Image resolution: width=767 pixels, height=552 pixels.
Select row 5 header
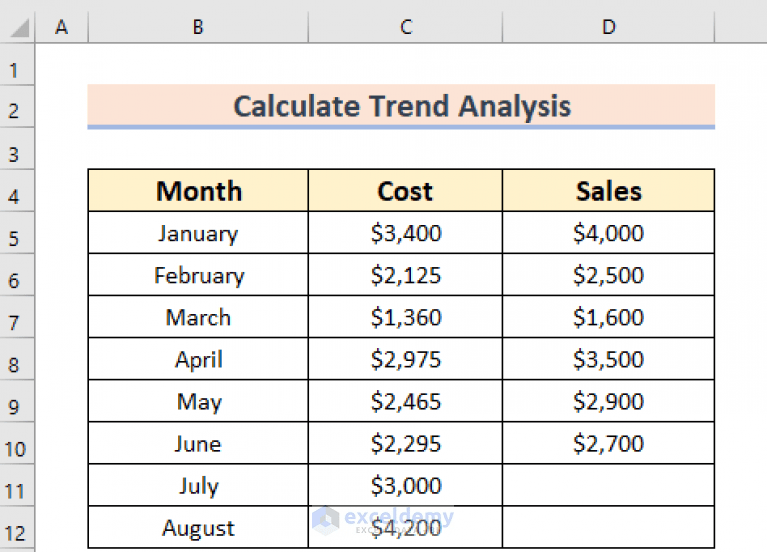[17, 233]
